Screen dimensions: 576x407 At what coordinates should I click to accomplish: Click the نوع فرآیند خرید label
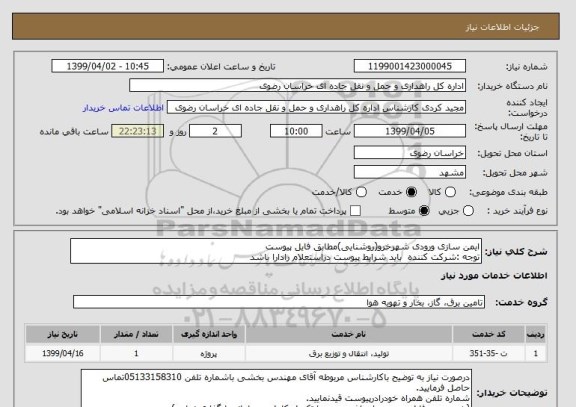517,211
